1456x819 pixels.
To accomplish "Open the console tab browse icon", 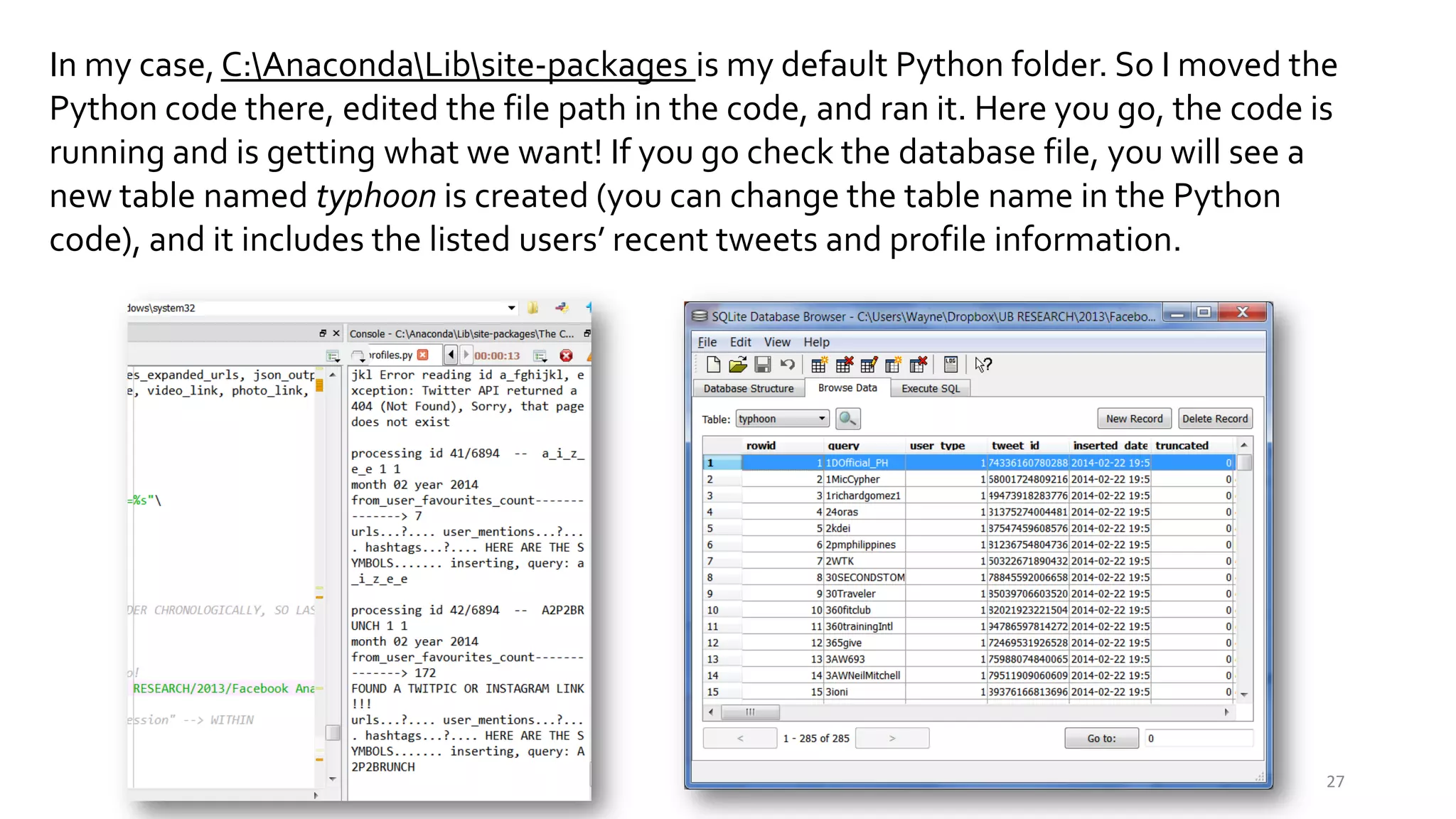I will [358, 355].
